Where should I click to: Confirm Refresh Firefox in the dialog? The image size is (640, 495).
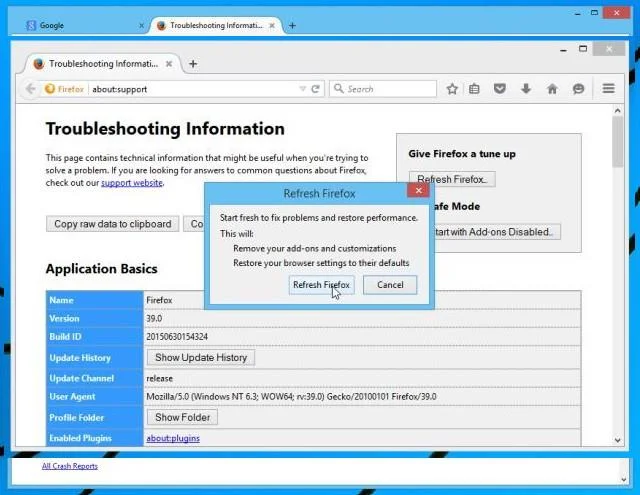(321, 285)
